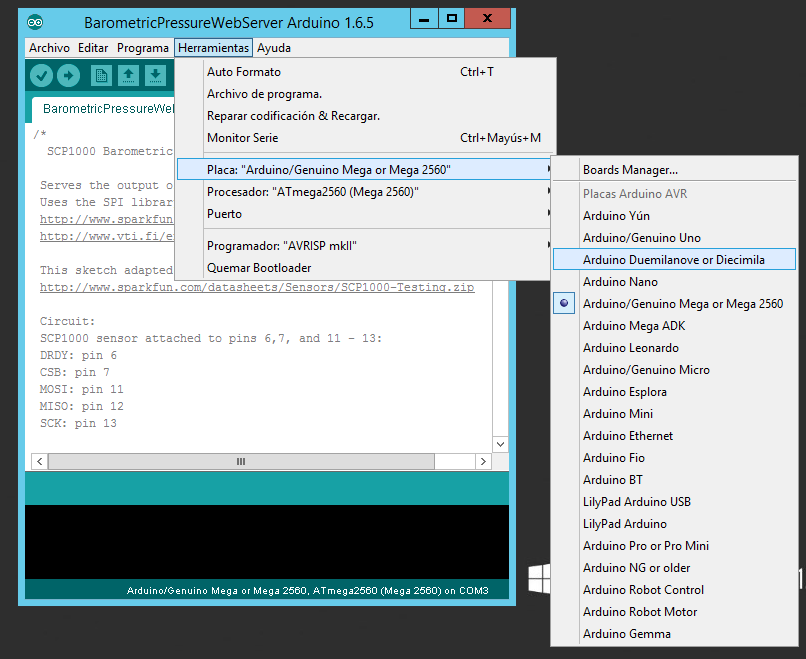
Task: Select Quemar Bootloader
Action: tap(363, 268)
